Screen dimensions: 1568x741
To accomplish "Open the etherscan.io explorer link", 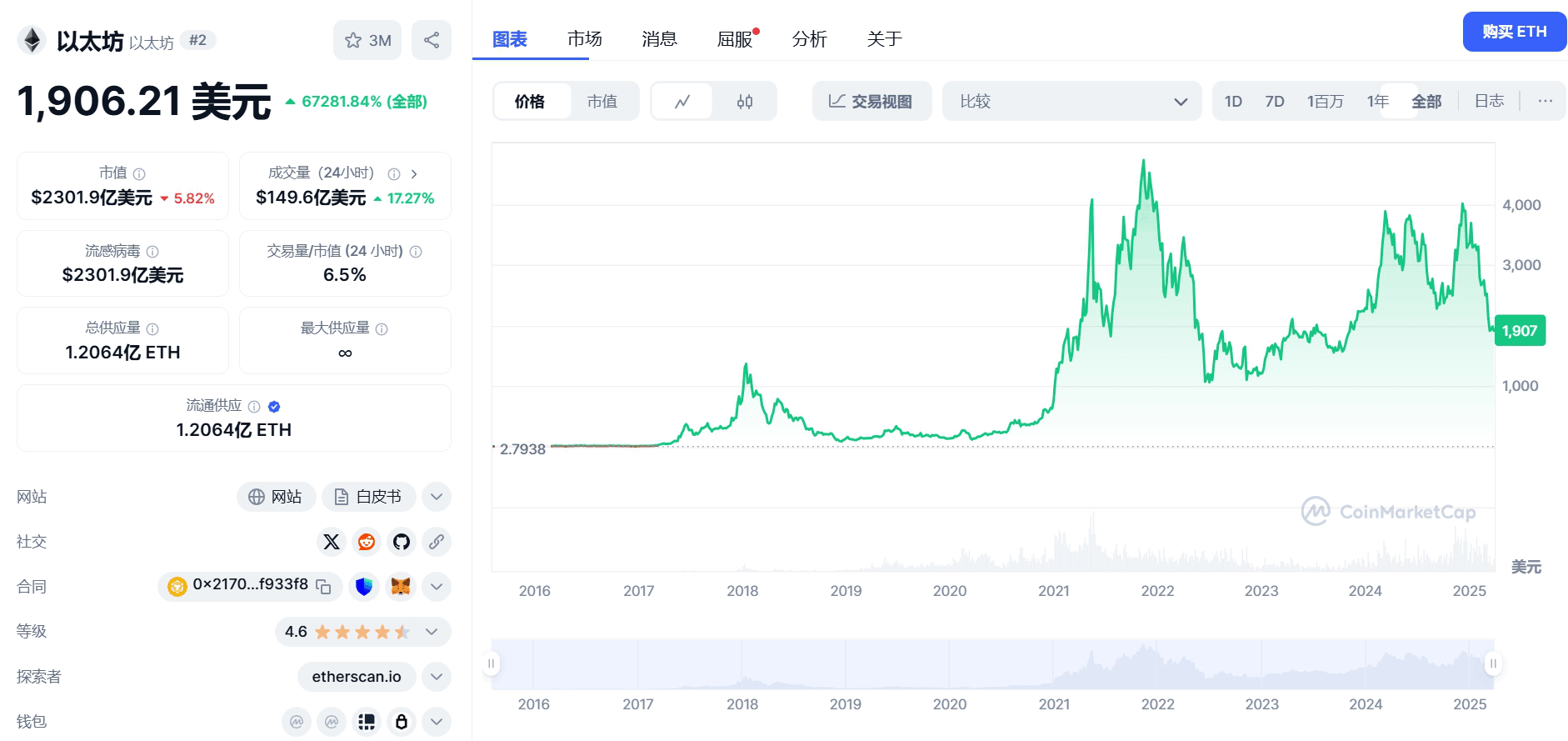I will [357, 677].
